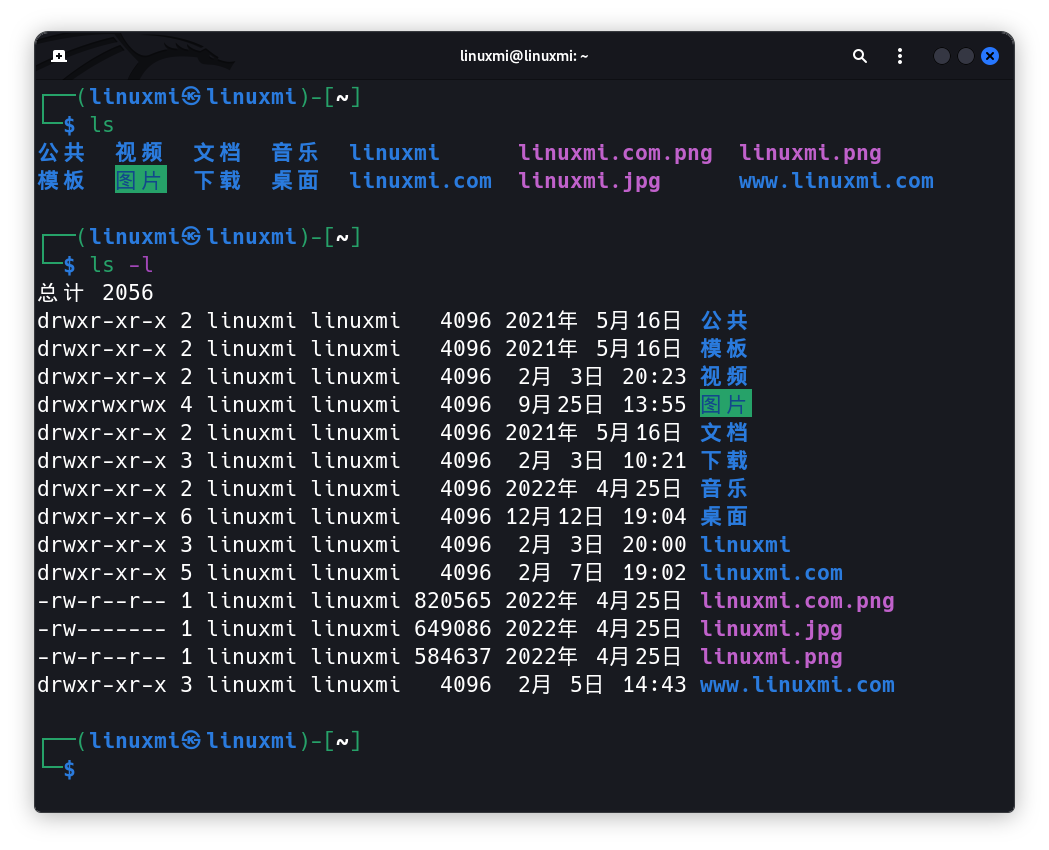Click highlighted 图片 in the long listing

click(x=726, y=405)
